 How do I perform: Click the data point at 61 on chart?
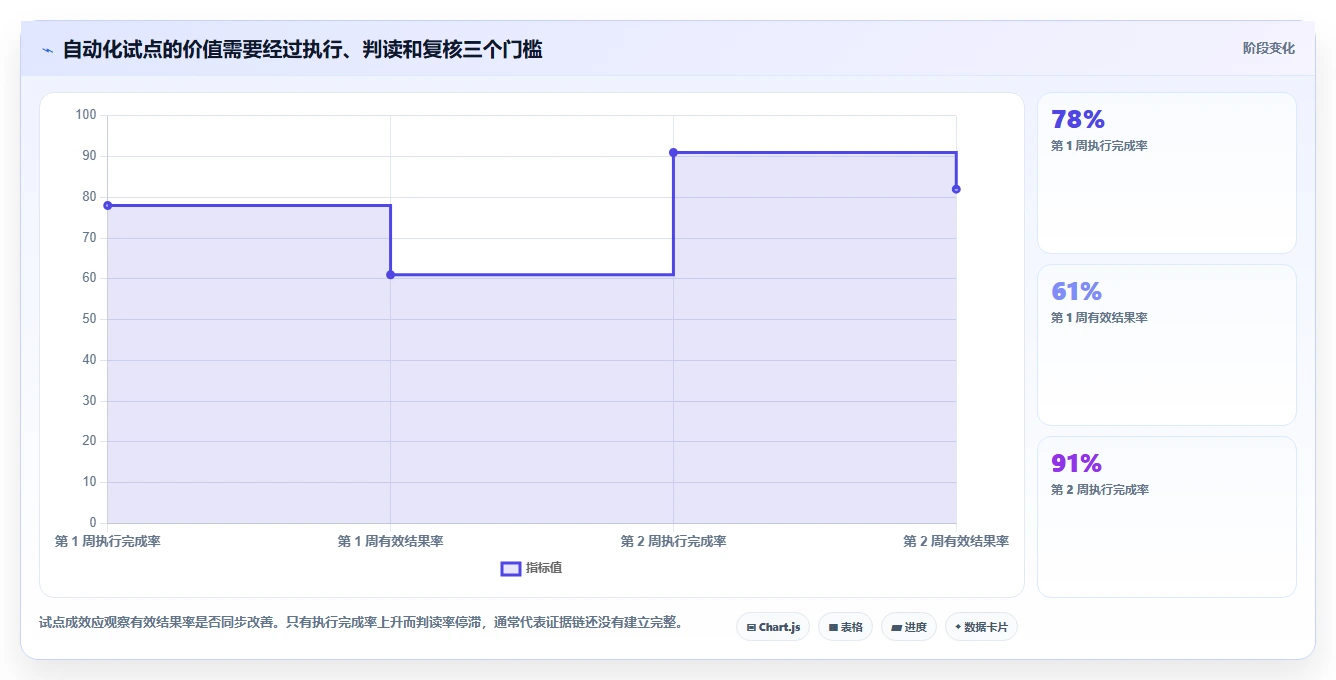tap(390, 275)
